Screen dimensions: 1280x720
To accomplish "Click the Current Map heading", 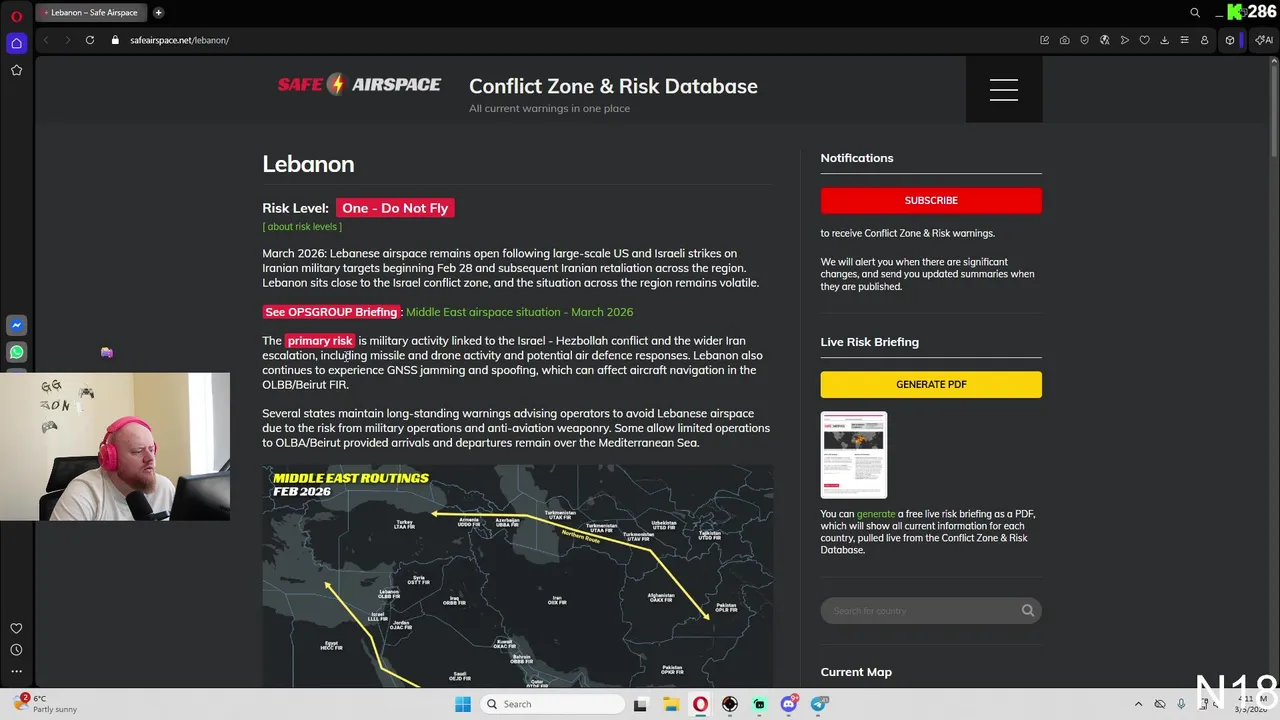I will pos(856,672).
